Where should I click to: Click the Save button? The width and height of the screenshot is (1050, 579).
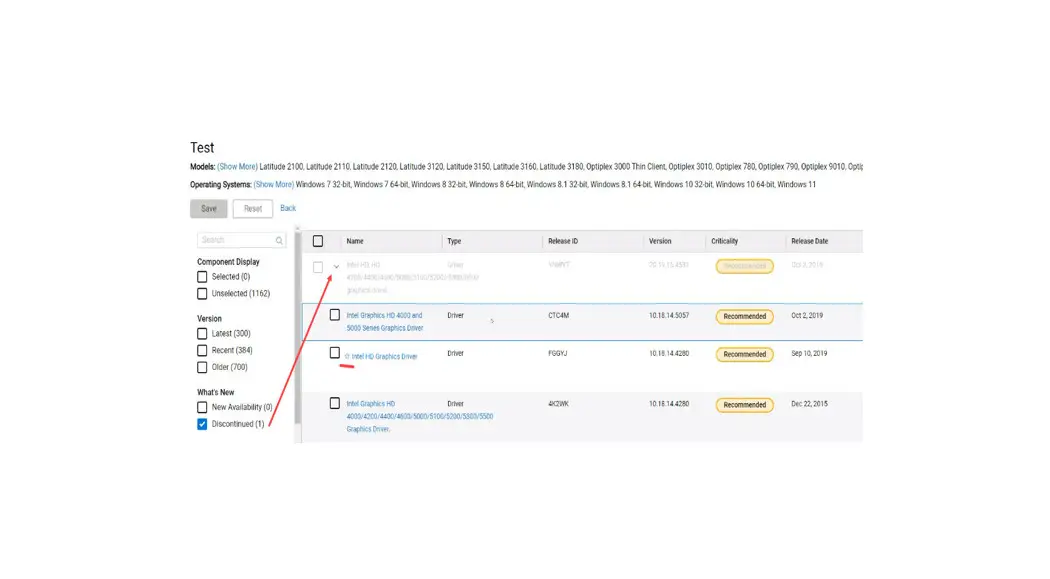coord(208,209)
